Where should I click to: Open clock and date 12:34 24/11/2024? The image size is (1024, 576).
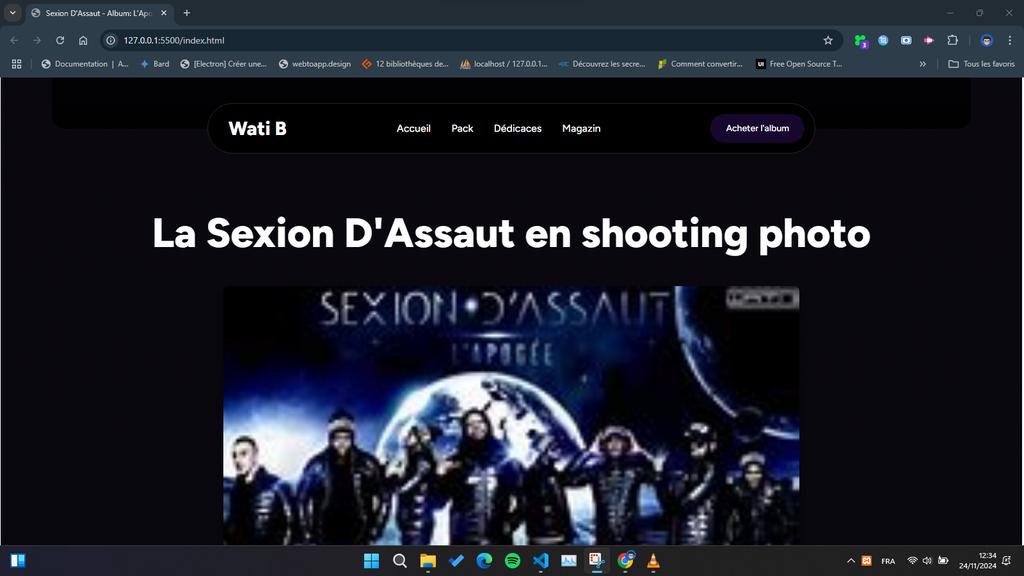(x=978, y=561)
